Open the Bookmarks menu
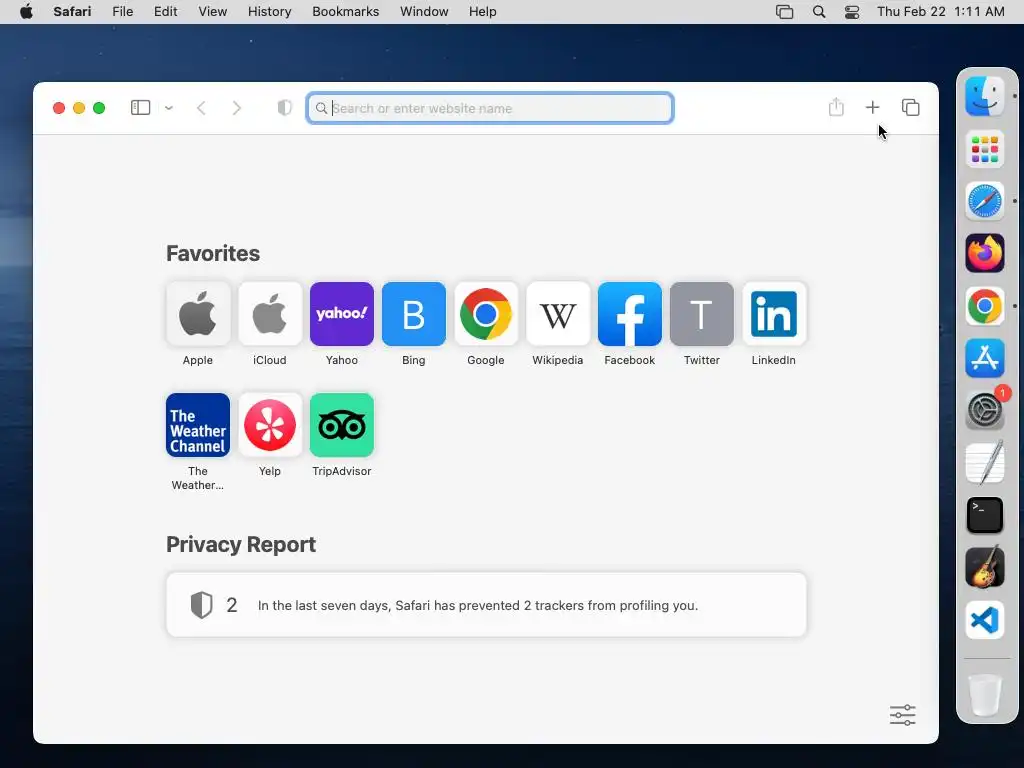The height and width of the screenshot is (768, 1024). 345,12
